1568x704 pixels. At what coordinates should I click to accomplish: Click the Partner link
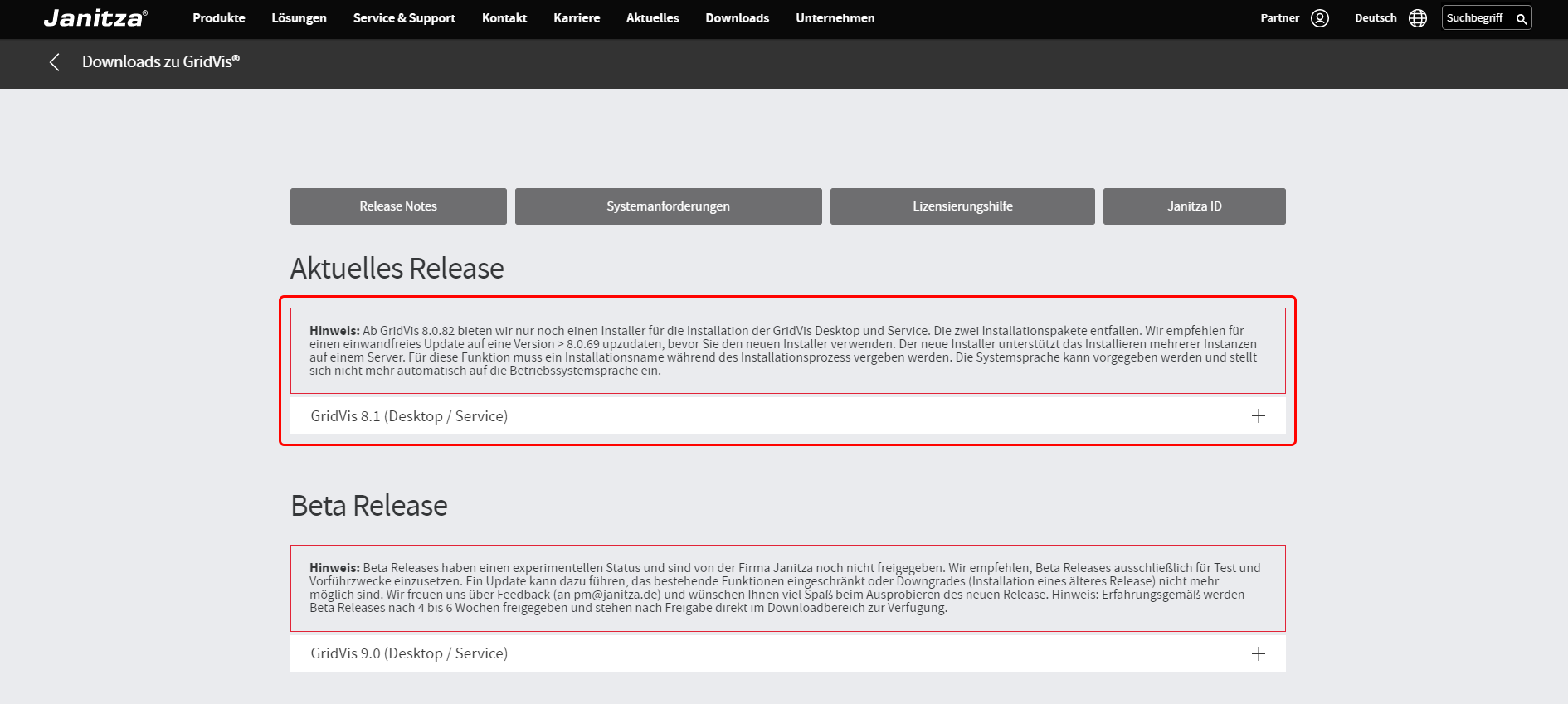[1280, 18]
